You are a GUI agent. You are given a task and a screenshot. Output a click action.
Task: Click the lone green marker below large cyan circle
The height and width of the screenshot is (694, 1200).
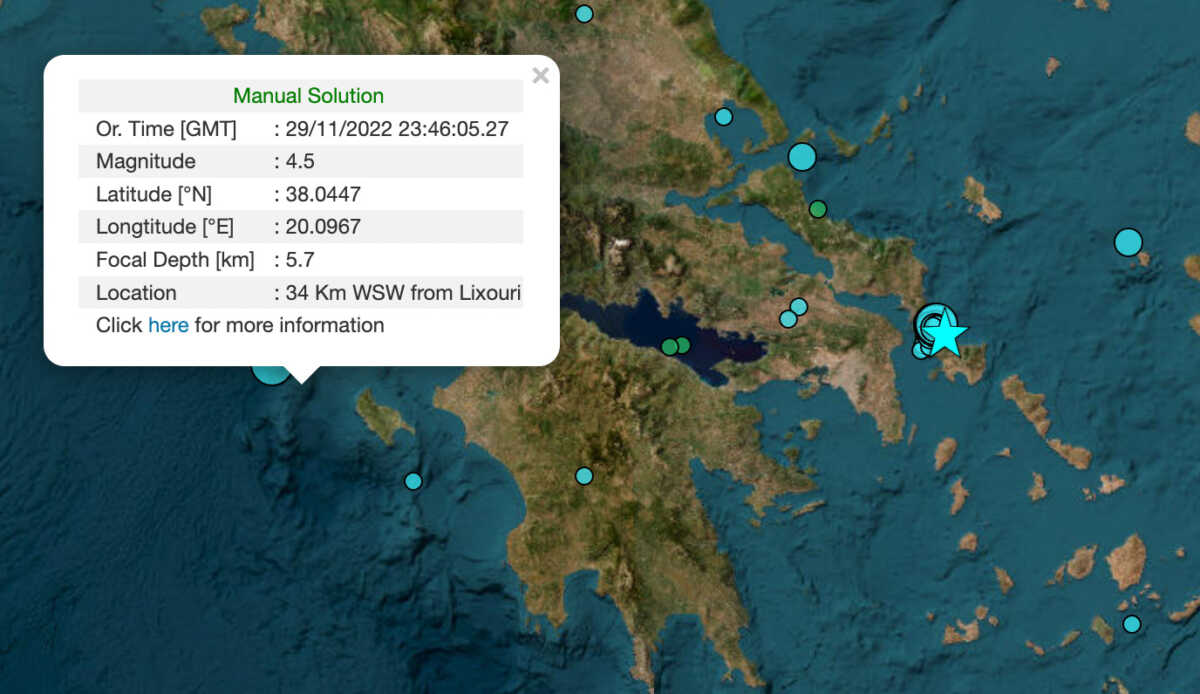click(818, 209)
